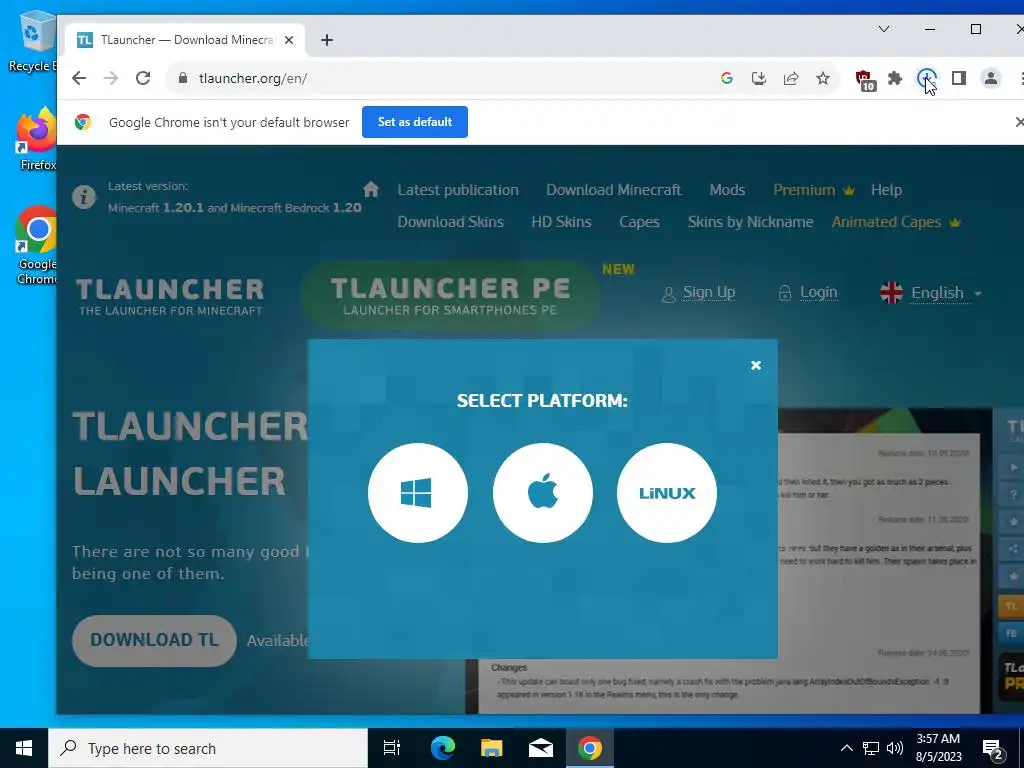Choose the Linux platform option
1024x768 pixels.
(667, 492)
